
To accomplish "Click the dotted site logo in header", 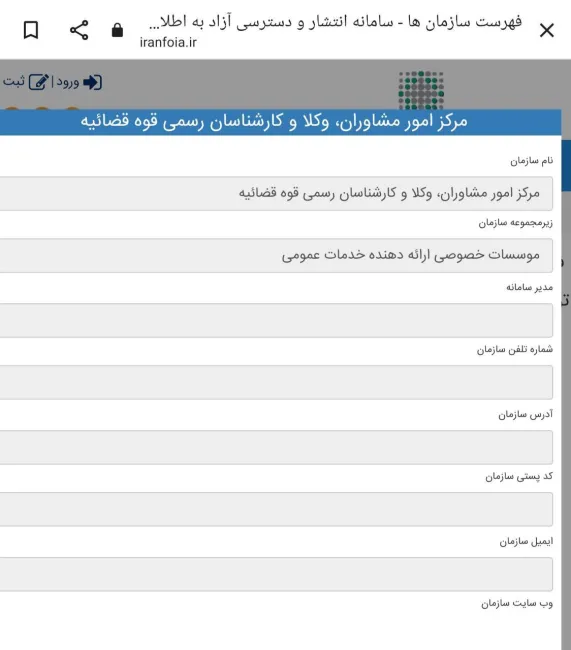I will coord(421,90).
